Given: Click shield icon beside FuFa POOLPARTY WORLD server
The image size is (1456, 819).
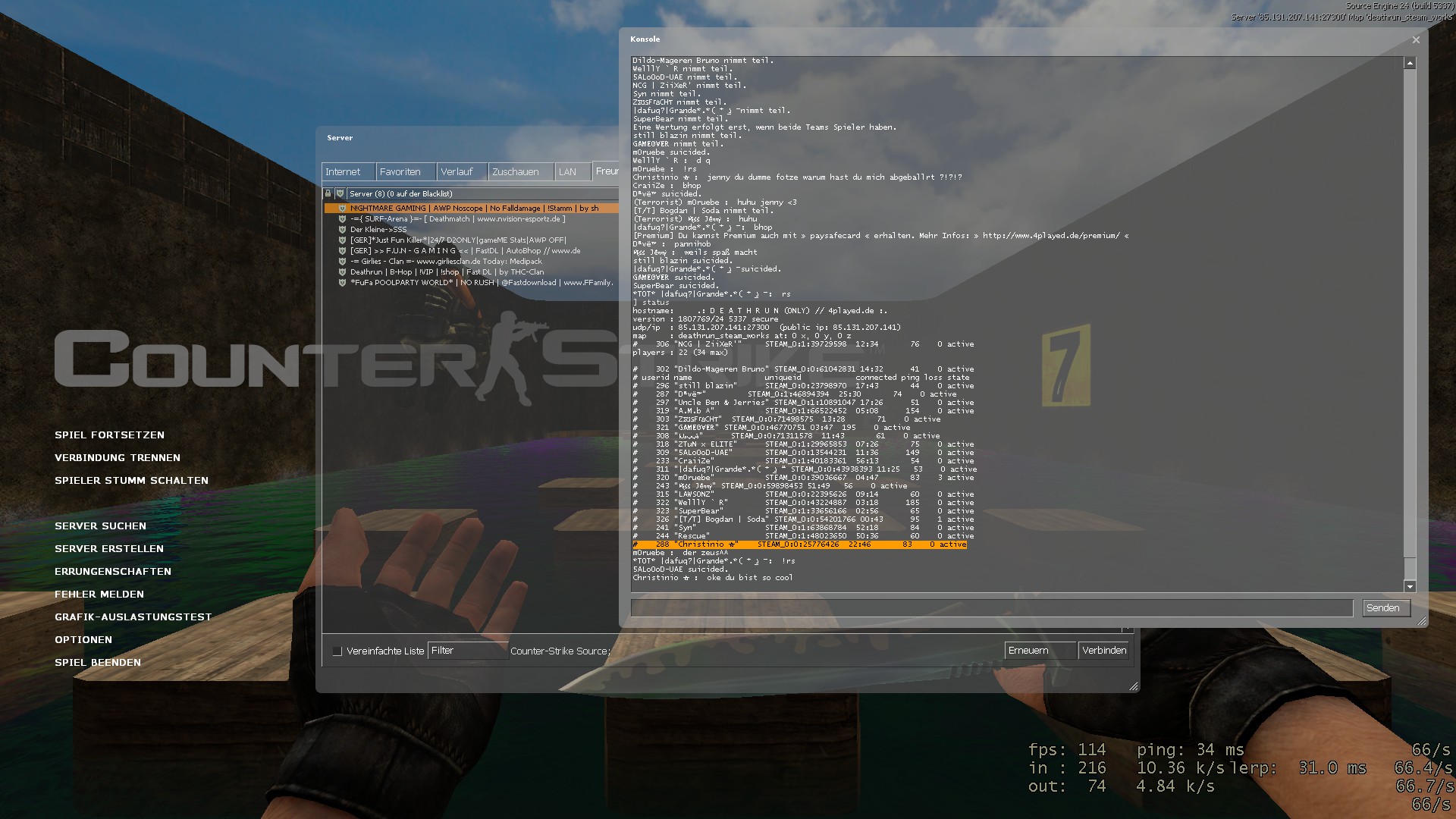Looking at the screenshot, I should pyautogui.click(x=342, y=283).
